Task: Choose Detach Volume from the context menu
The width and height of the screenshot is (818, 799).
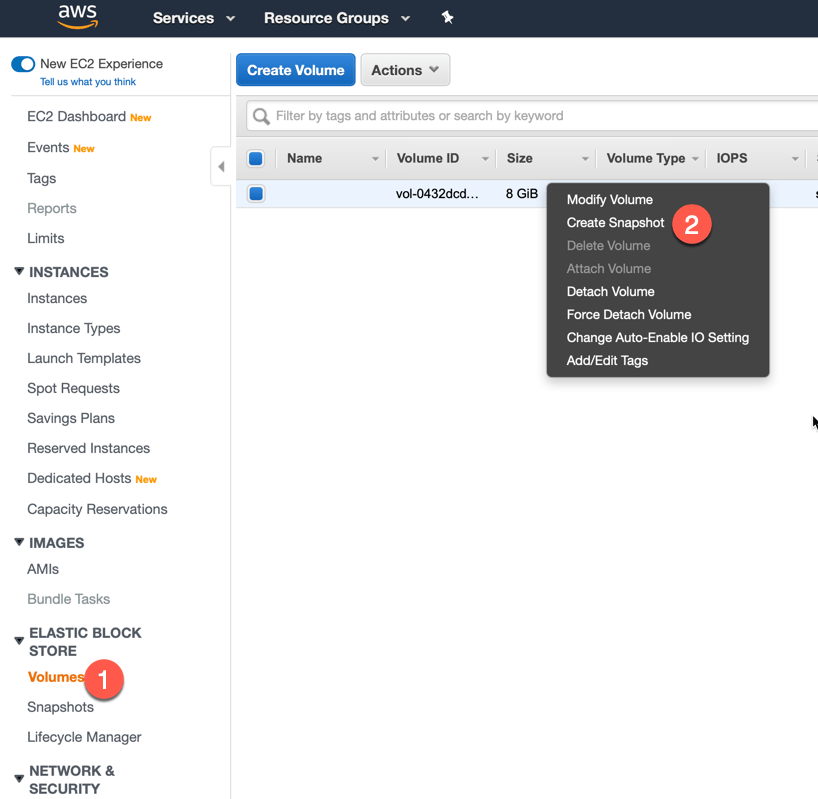Action: 610,291
